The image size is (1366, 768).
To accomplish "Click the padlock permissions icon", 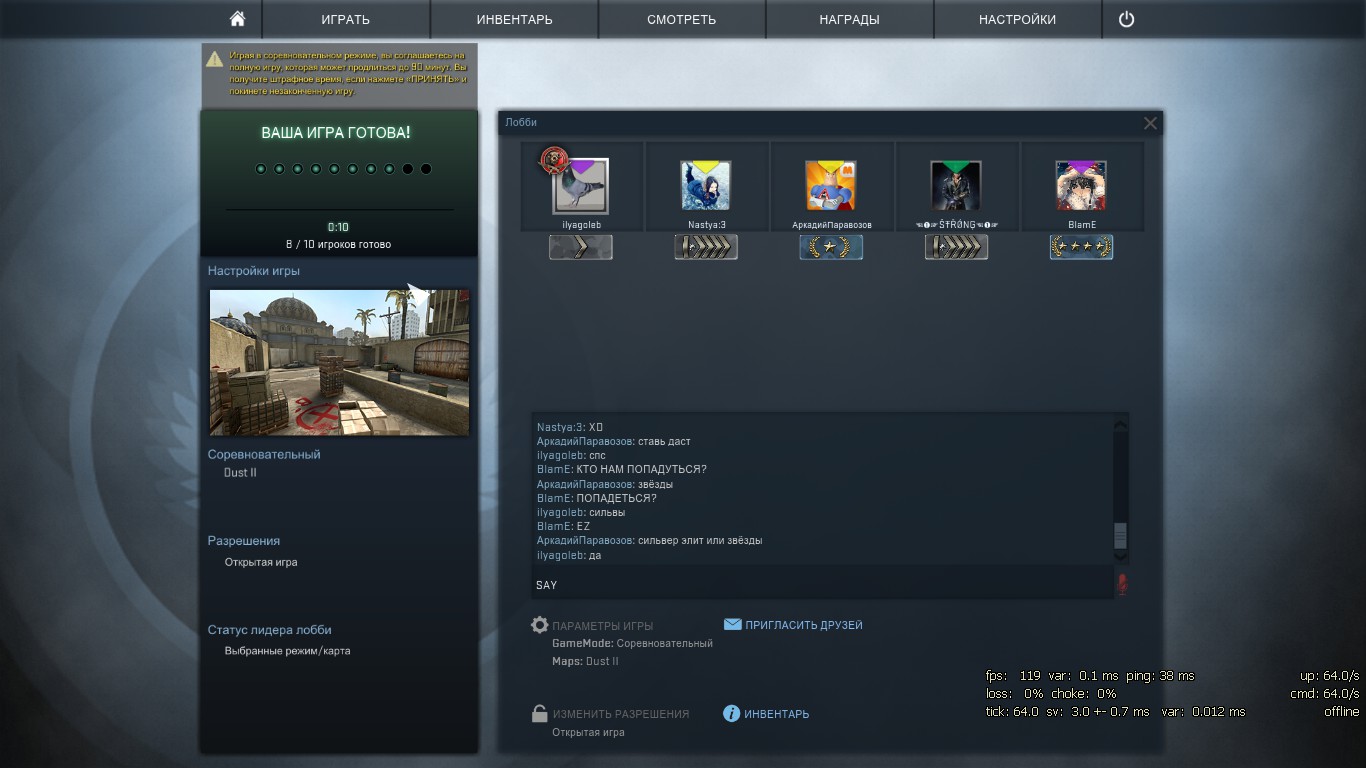I will 539,714.
